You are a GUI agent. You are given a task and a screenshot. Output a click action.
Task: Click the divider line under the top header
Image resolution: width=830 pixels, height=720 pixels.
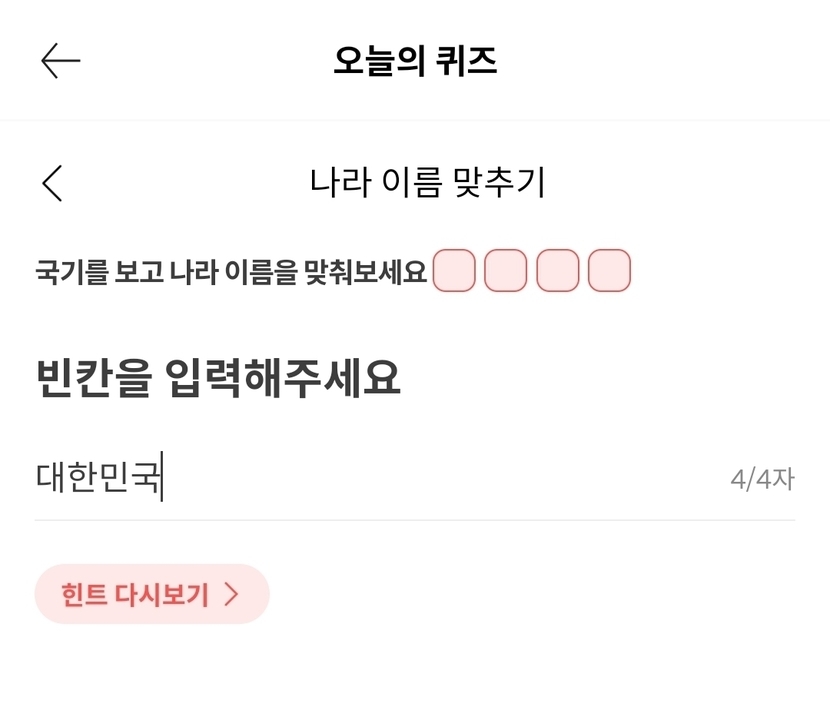click(415, 121)
